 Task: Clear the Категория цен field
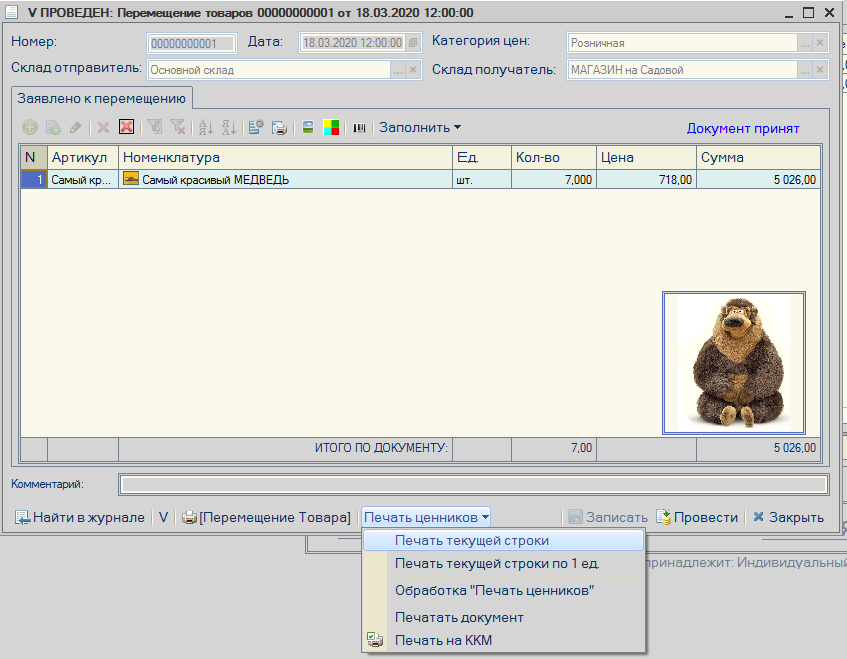coord(820,43)
